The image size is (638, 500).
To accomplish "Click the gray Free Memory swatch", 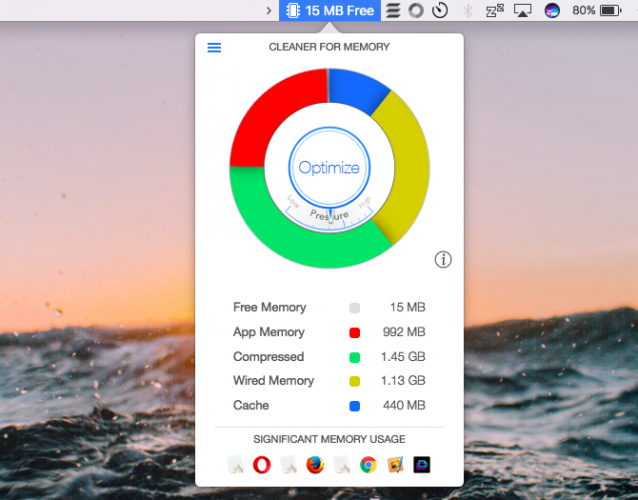I will (354, 308).
